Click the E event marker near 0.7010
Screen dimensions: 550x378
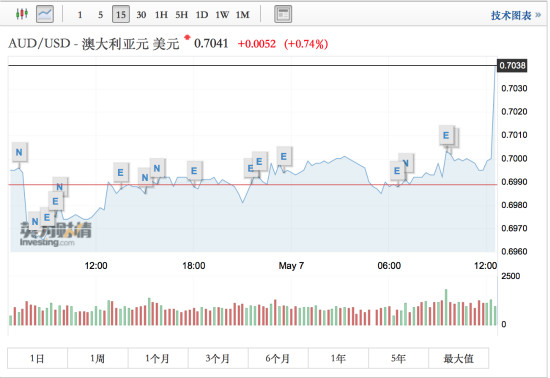pyautogui.click(x=446, y=135)
